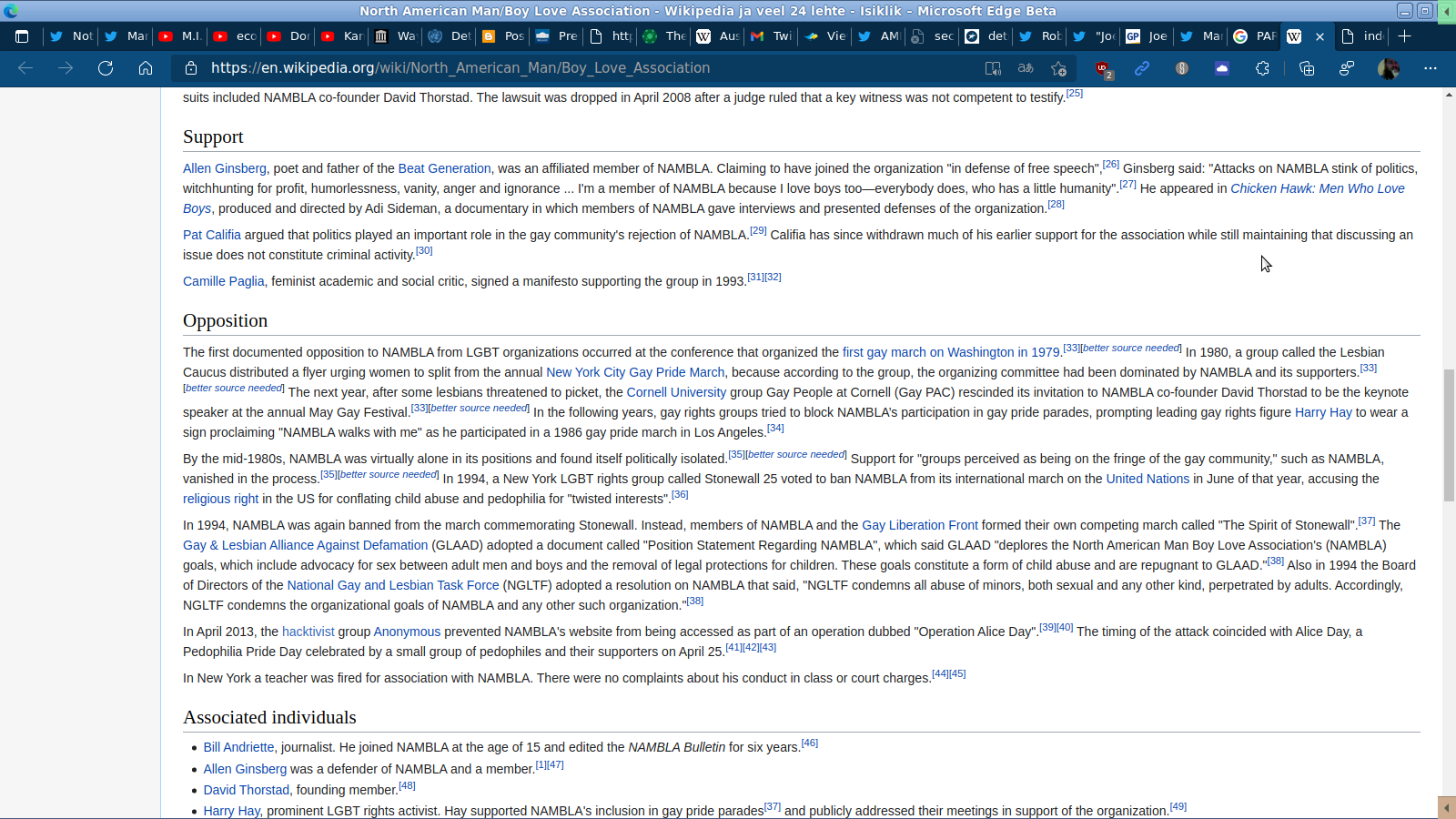Screen dimensions: 1456x819
Task: Click the address bar URL
Action: [460, 68]
